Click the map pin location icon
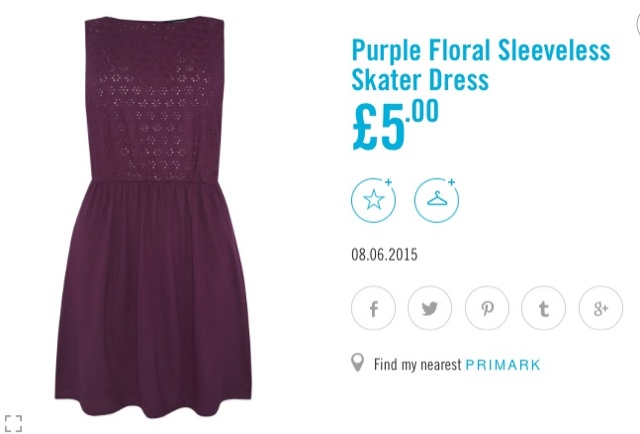640x434 pixels. pos(357,363)
